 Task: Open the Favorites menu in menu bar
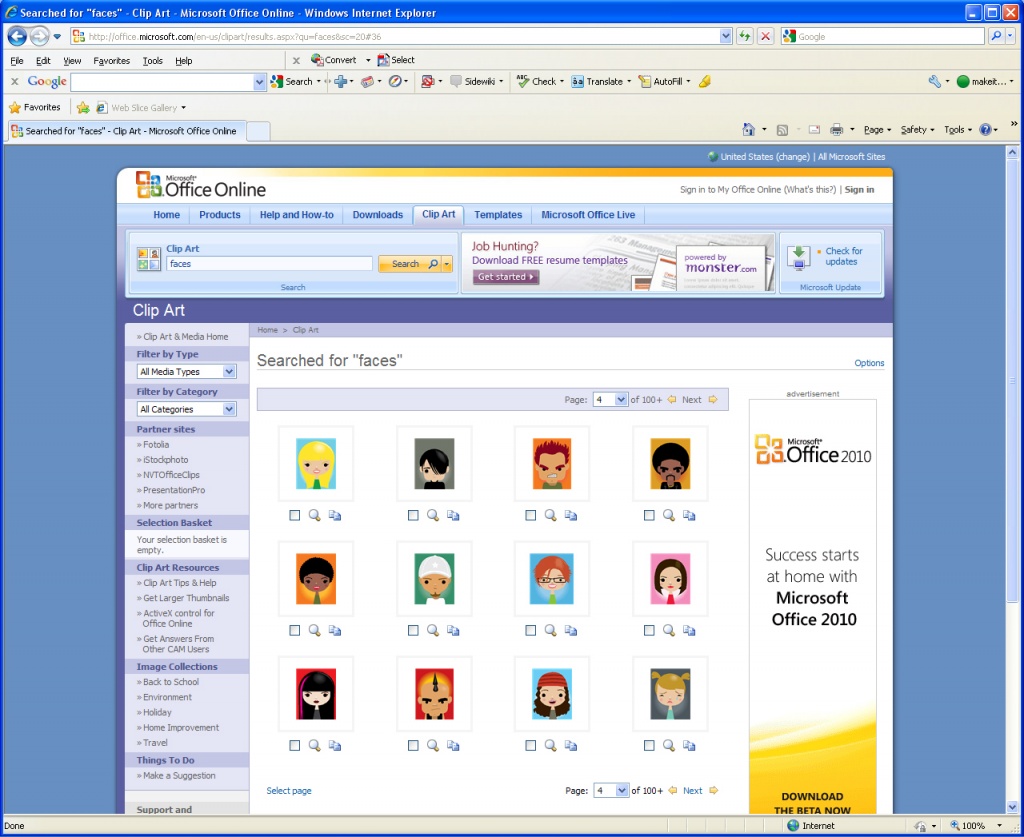pos(112,61)
